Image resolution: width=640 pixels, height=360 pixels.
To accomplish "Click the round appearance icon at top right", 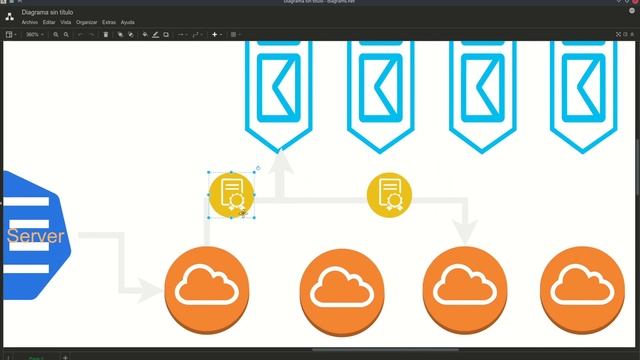I will (x=632, y=11).
